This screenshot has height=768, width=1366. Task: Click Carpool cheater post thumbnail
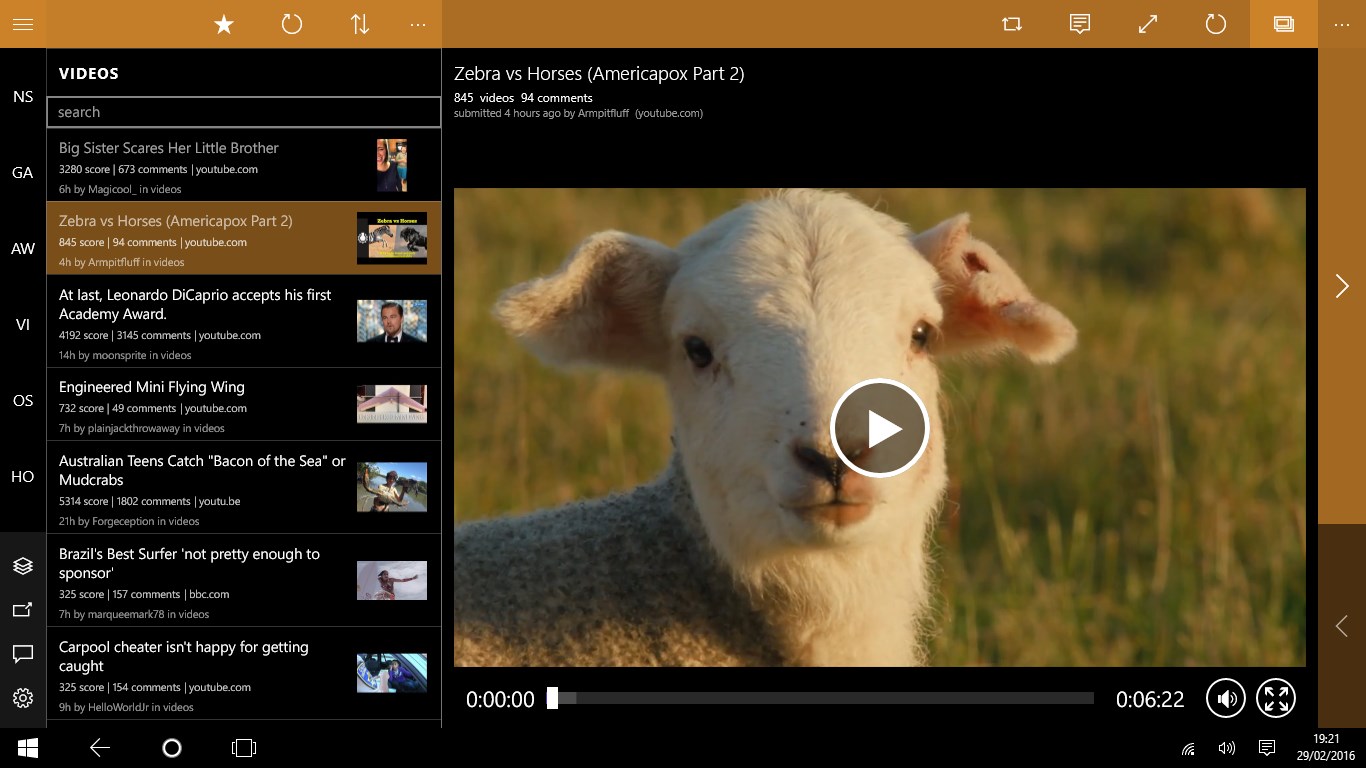pos(392,673)
